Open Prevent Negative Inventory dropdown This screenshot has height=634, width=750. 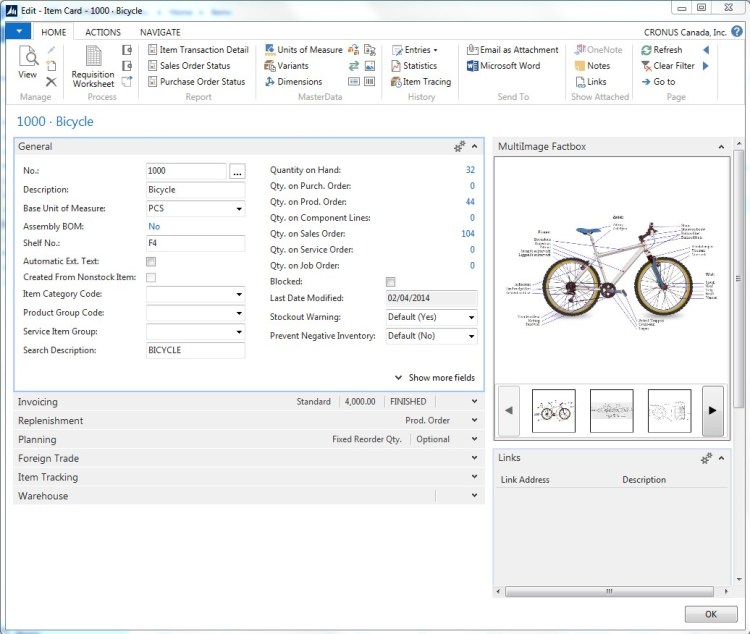point(471,336)
